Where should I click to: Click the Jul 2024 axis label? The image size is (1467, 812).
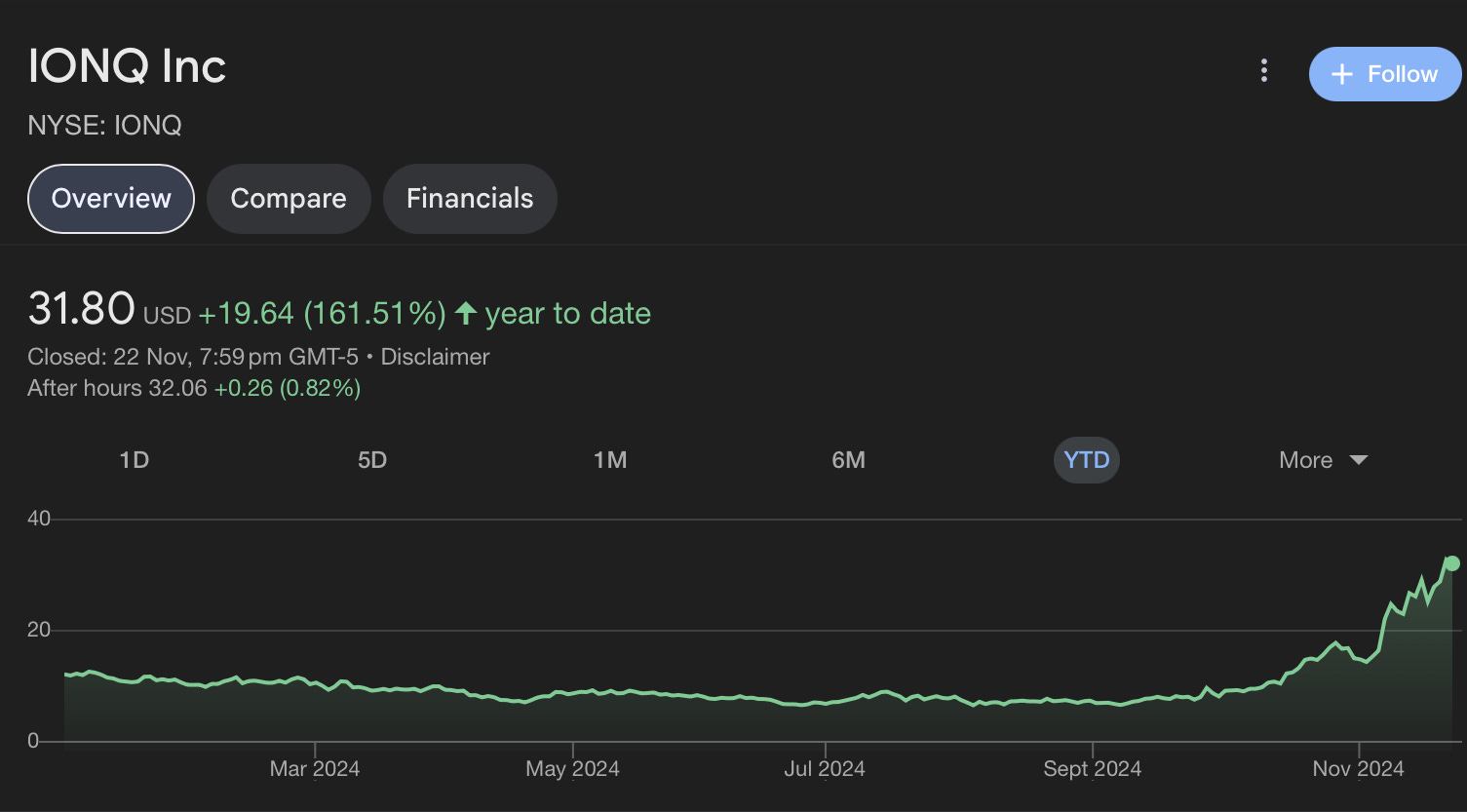click(825, 769)
